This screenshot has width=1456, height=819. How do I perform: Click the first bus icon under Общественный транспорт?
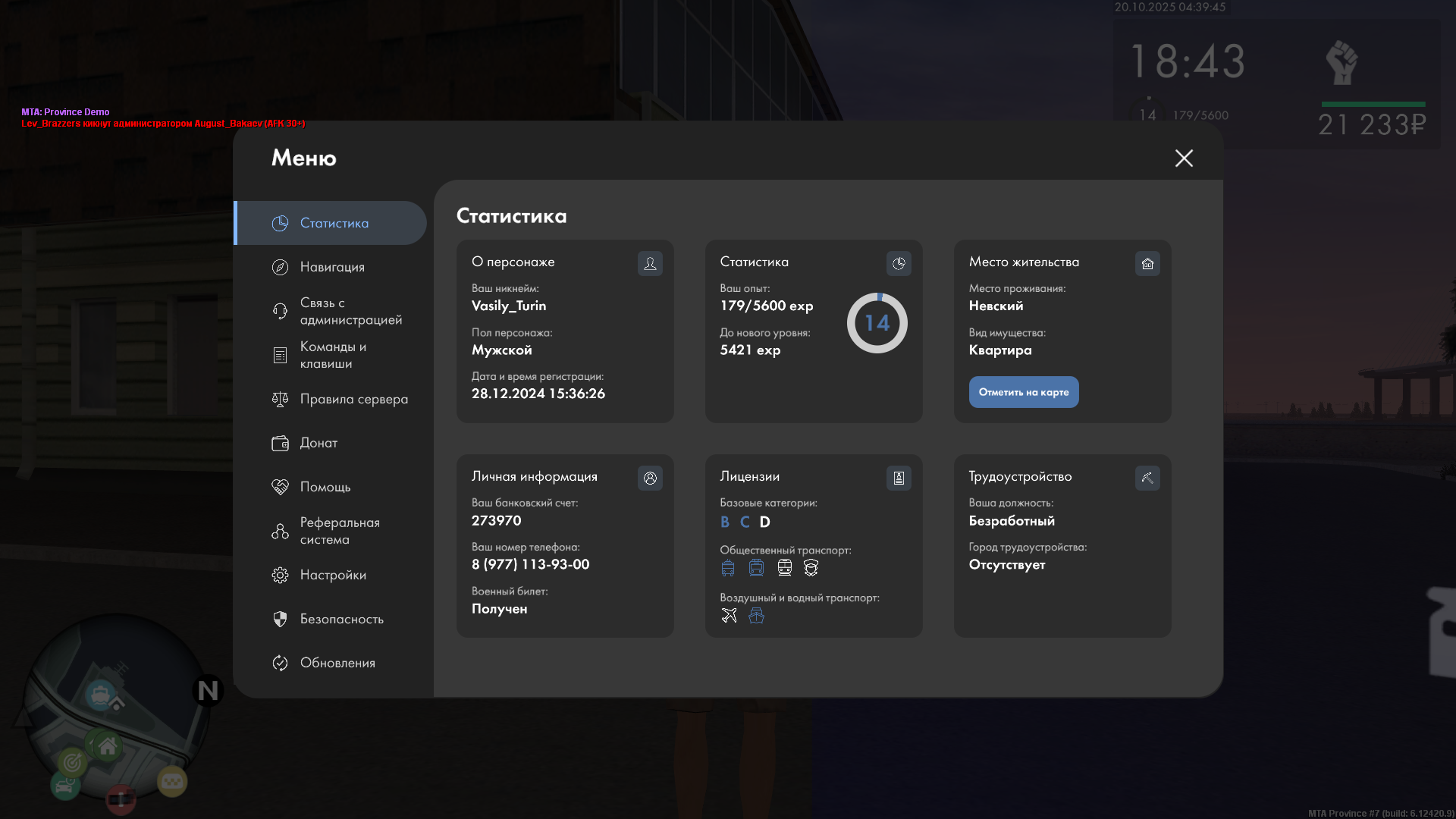click(x=728, y=568)
